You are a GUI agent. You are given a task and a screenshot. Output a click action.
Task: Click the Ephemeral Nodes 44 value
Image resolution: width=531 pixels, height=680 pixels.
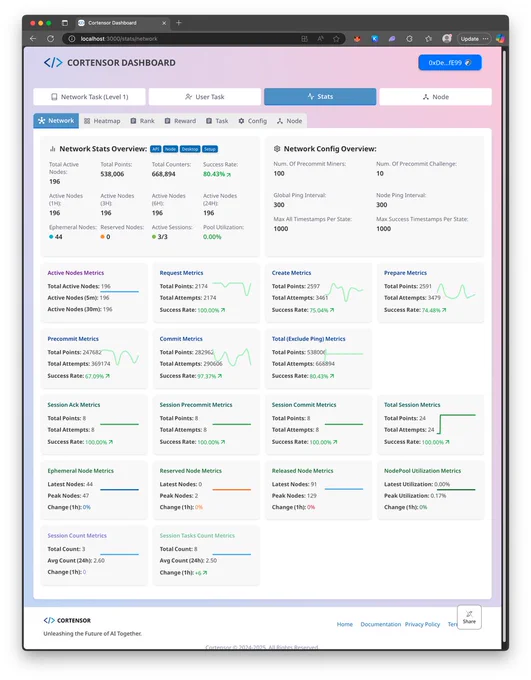click(56, 237)
